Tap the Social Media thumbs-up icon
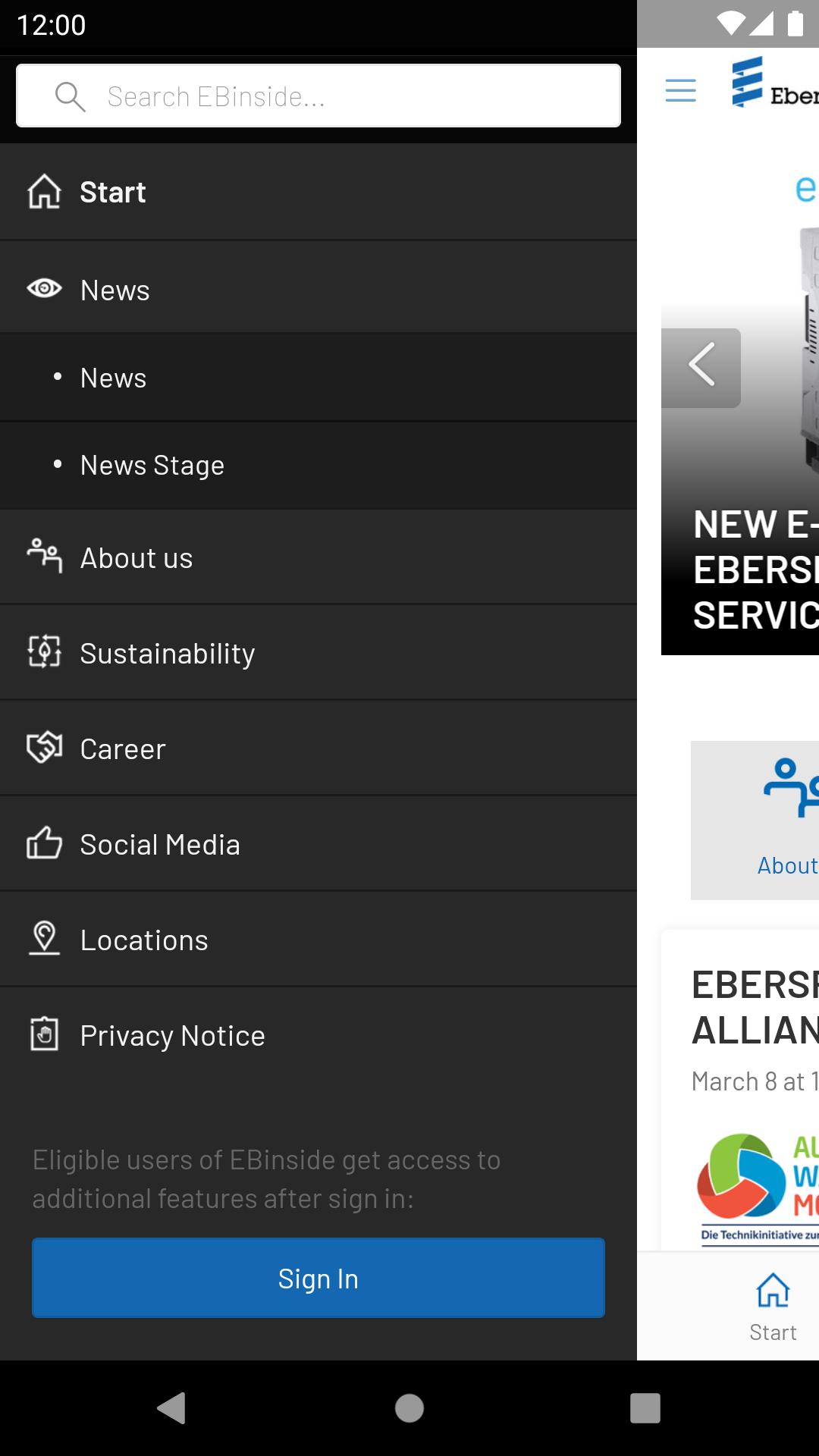 point(44,843)
